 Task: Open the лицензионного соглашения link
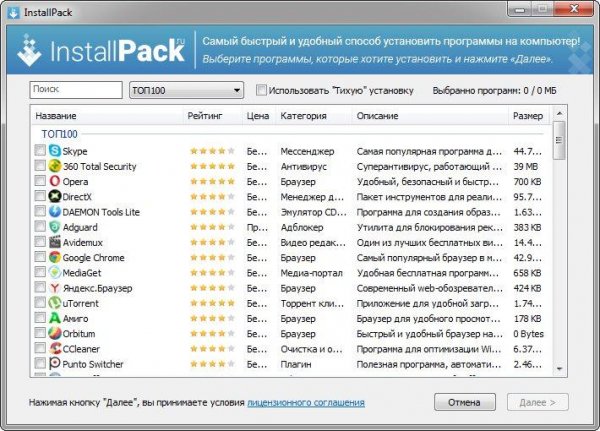[306, 403]
